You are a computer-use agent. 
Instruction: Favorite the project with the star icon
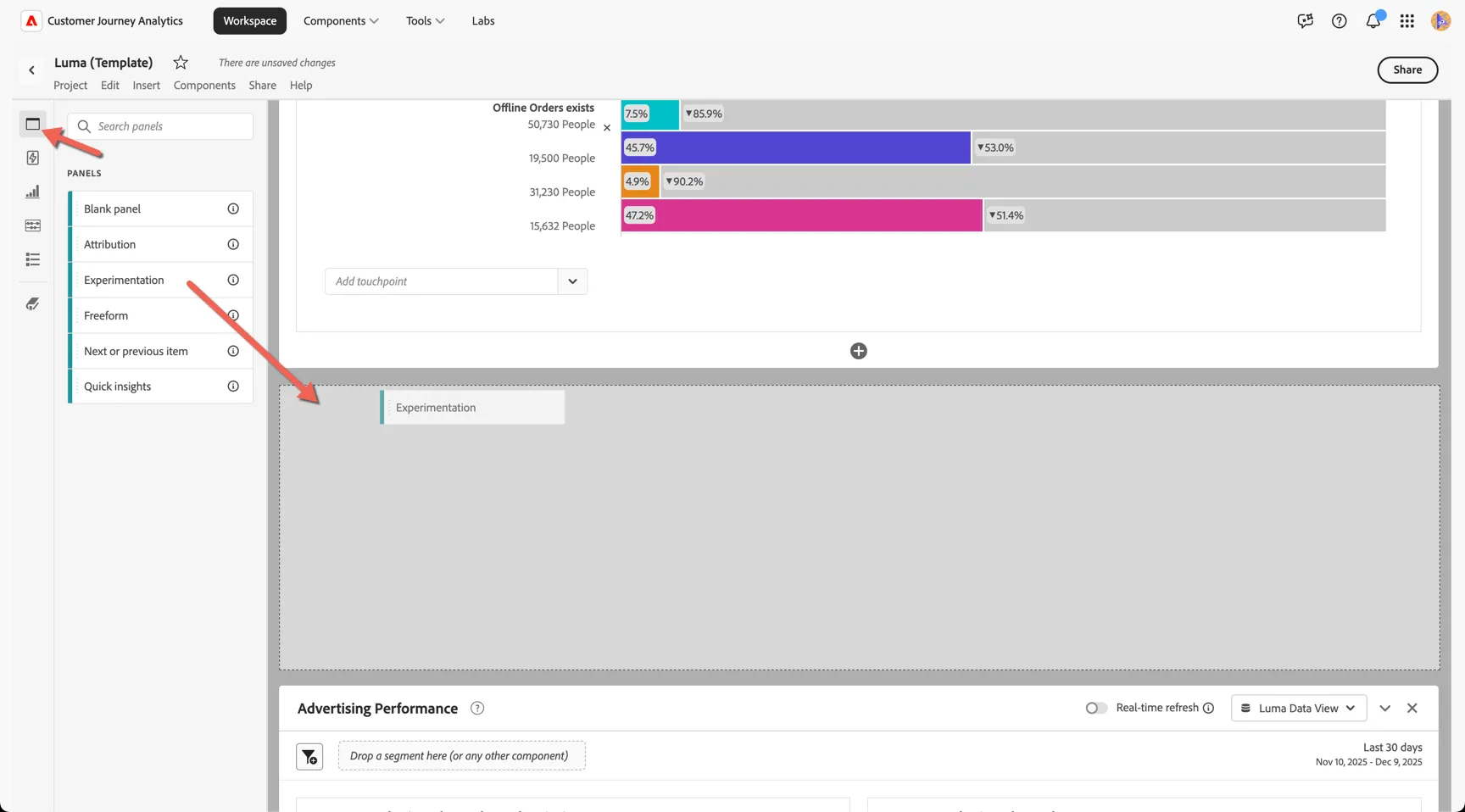(181, 63)
